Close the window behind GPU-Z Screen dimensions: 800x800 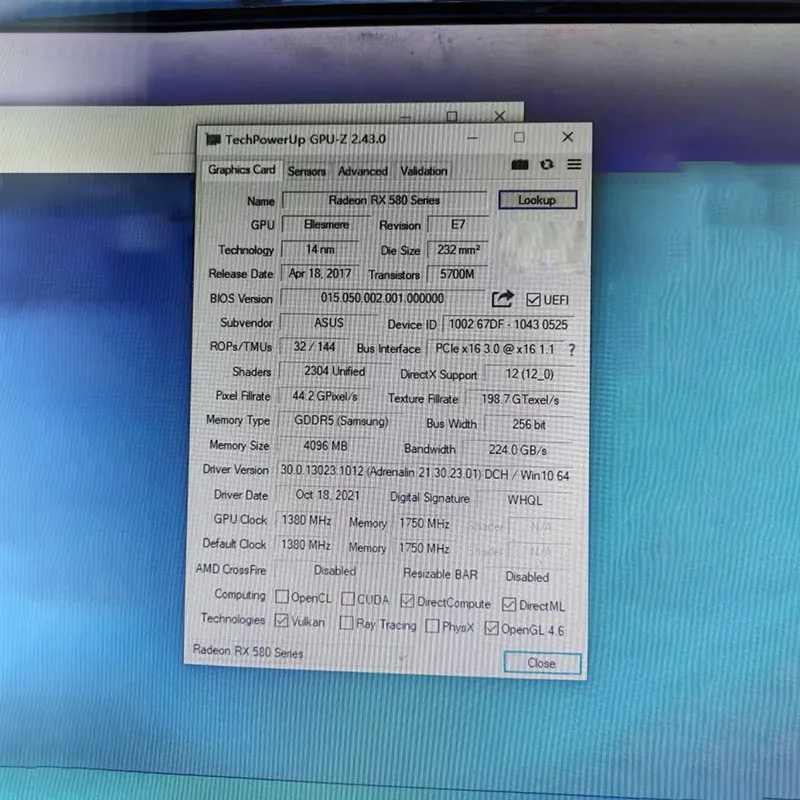pos(499,116)
